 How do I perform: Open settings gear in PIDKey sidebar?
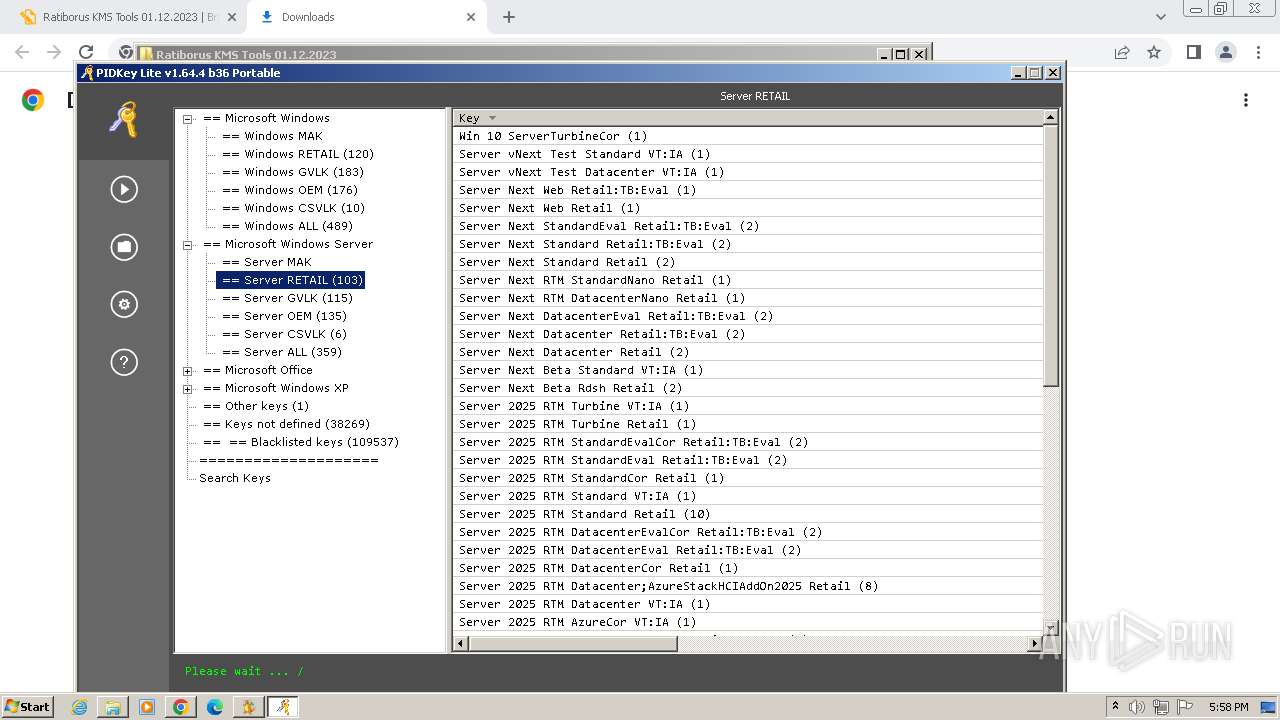(124, 304)
